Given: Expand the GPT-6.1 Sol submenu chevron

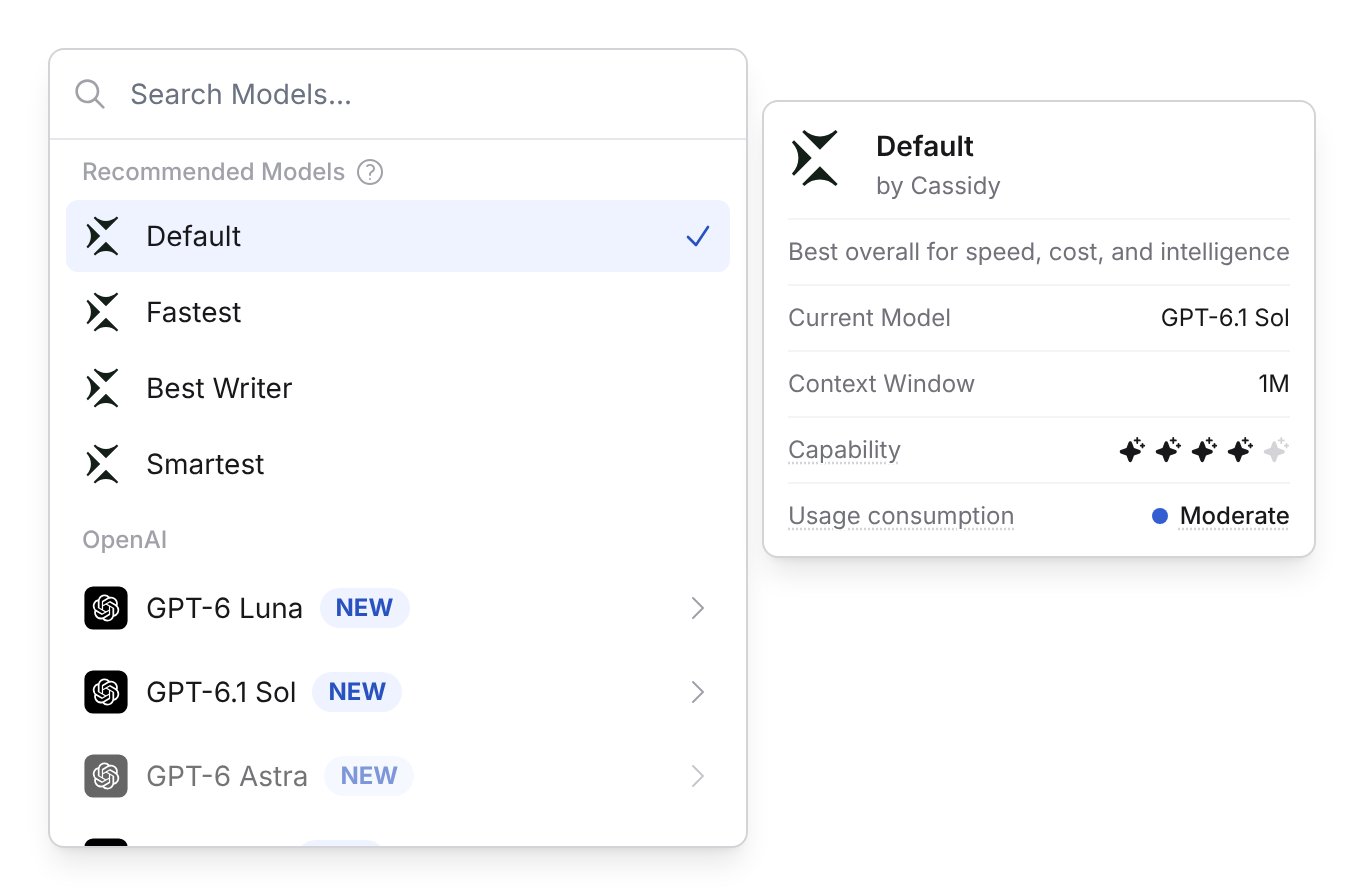Looking at the screenshot, I should click(x=698, y=692).
